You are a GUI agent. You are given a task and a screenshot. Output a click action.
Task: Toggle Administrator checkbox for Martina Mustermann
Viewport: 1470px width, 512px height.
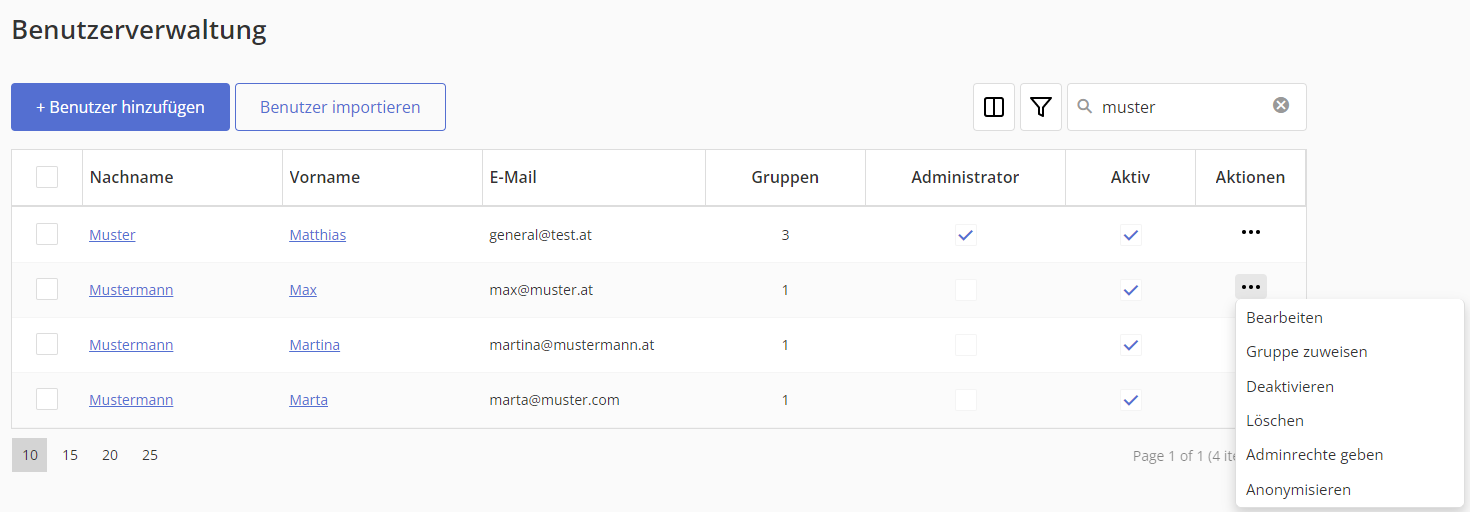[x=965, y=345]
